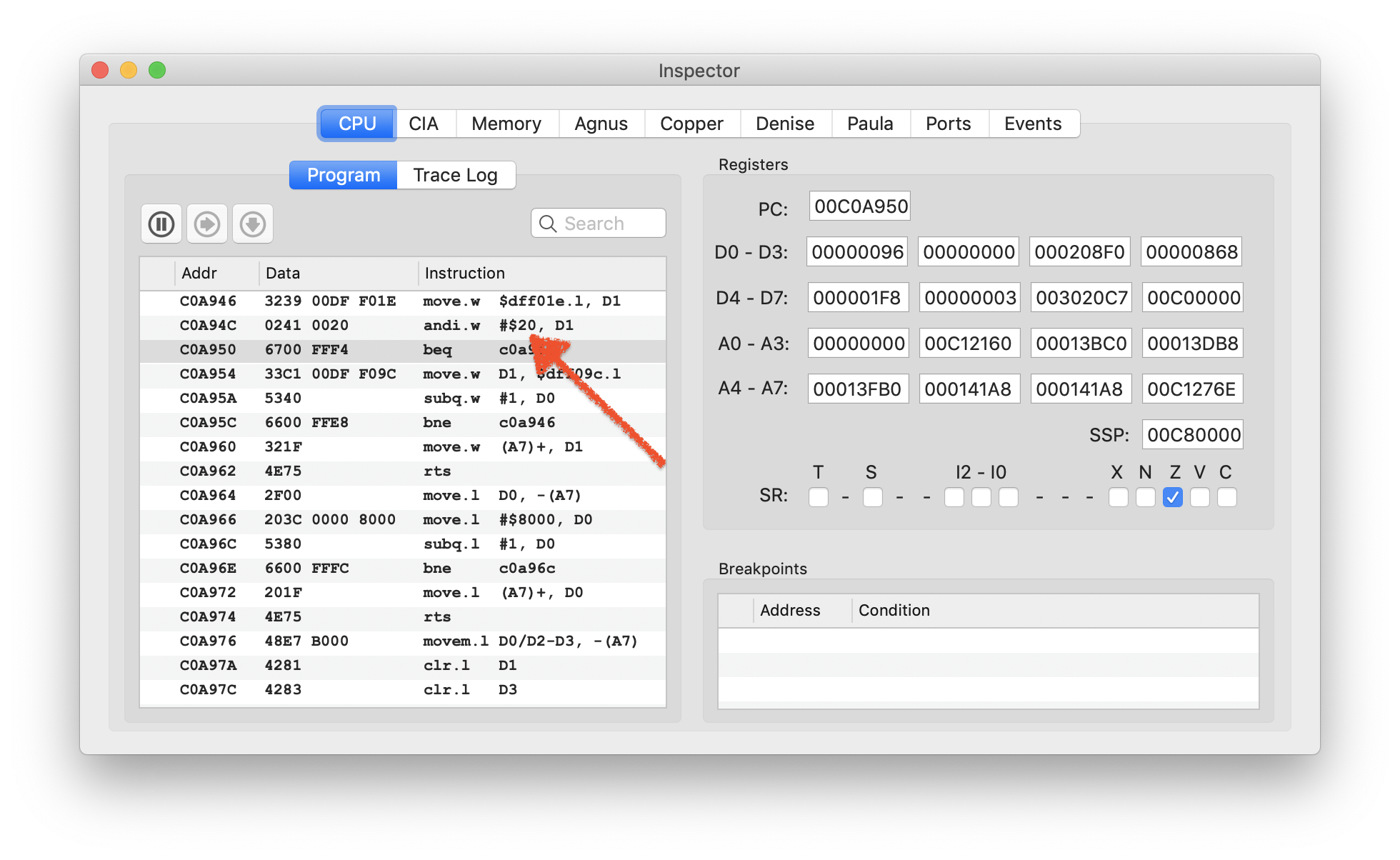Switch to Trace Log view
The width and height of the screenshot is (1400, 860).
(x=456, y=175)
